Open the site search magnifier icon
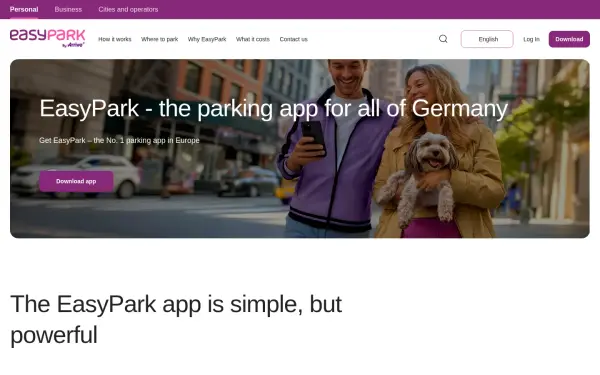Viewport: 600px width, 375px height. pos(443,39)
